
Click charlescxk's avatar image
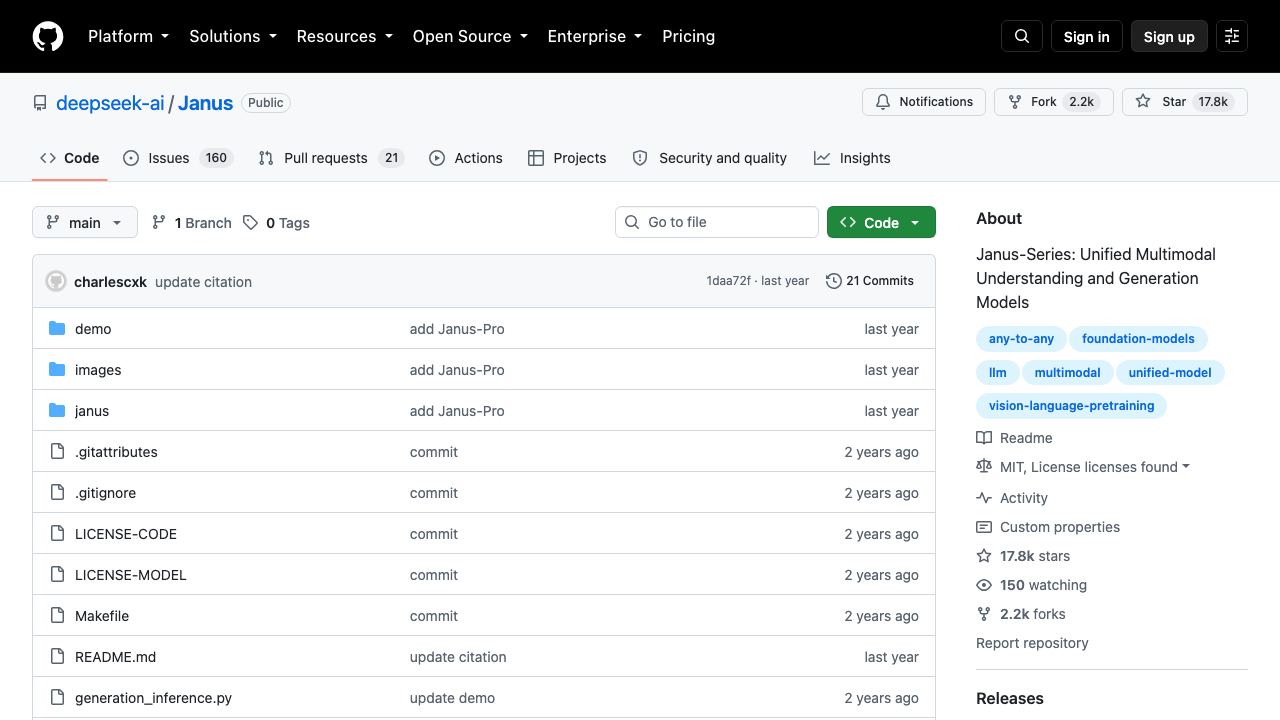click(56, 282)
